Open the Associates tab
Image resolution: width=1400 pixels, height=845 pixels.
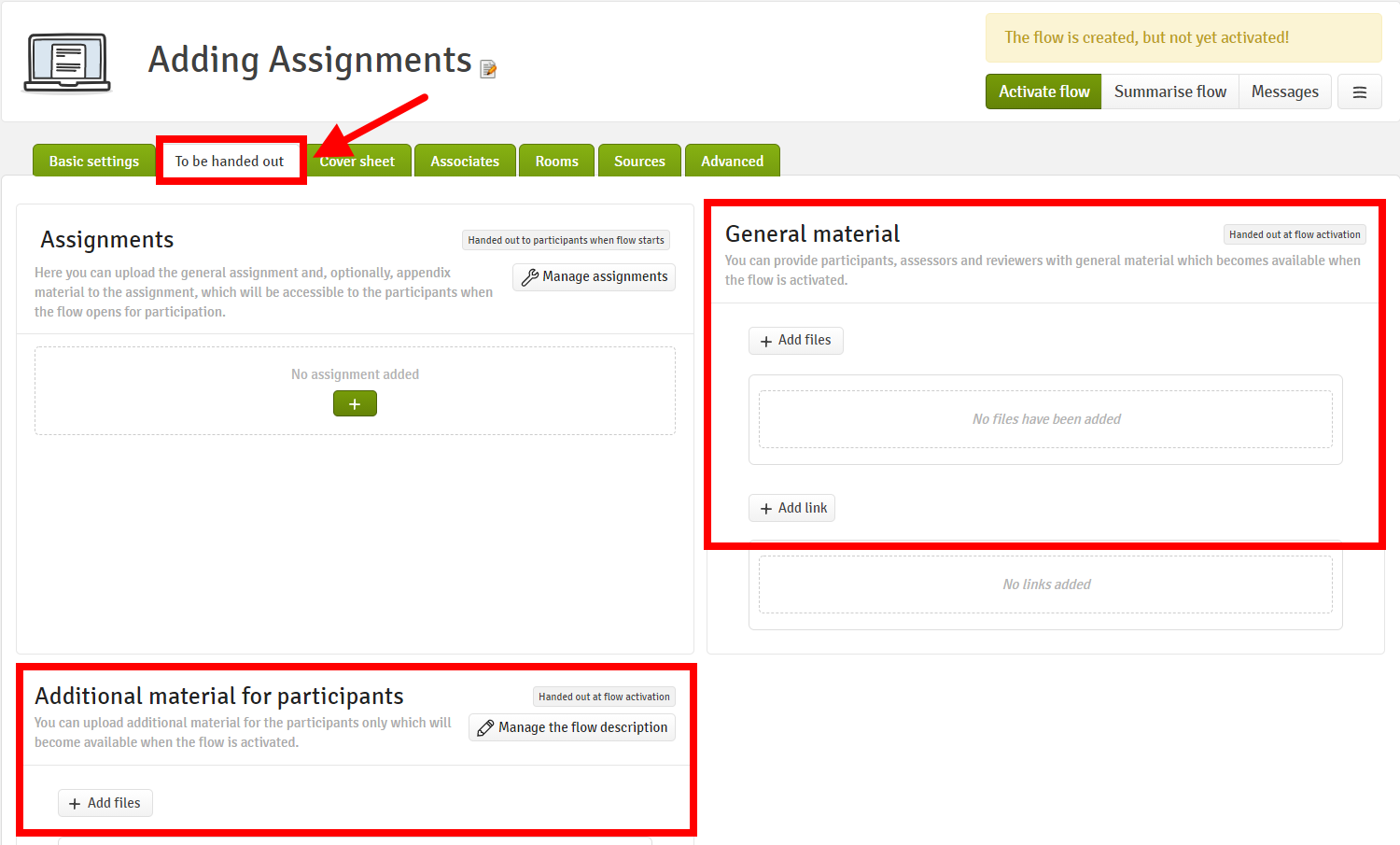point(465,161)
